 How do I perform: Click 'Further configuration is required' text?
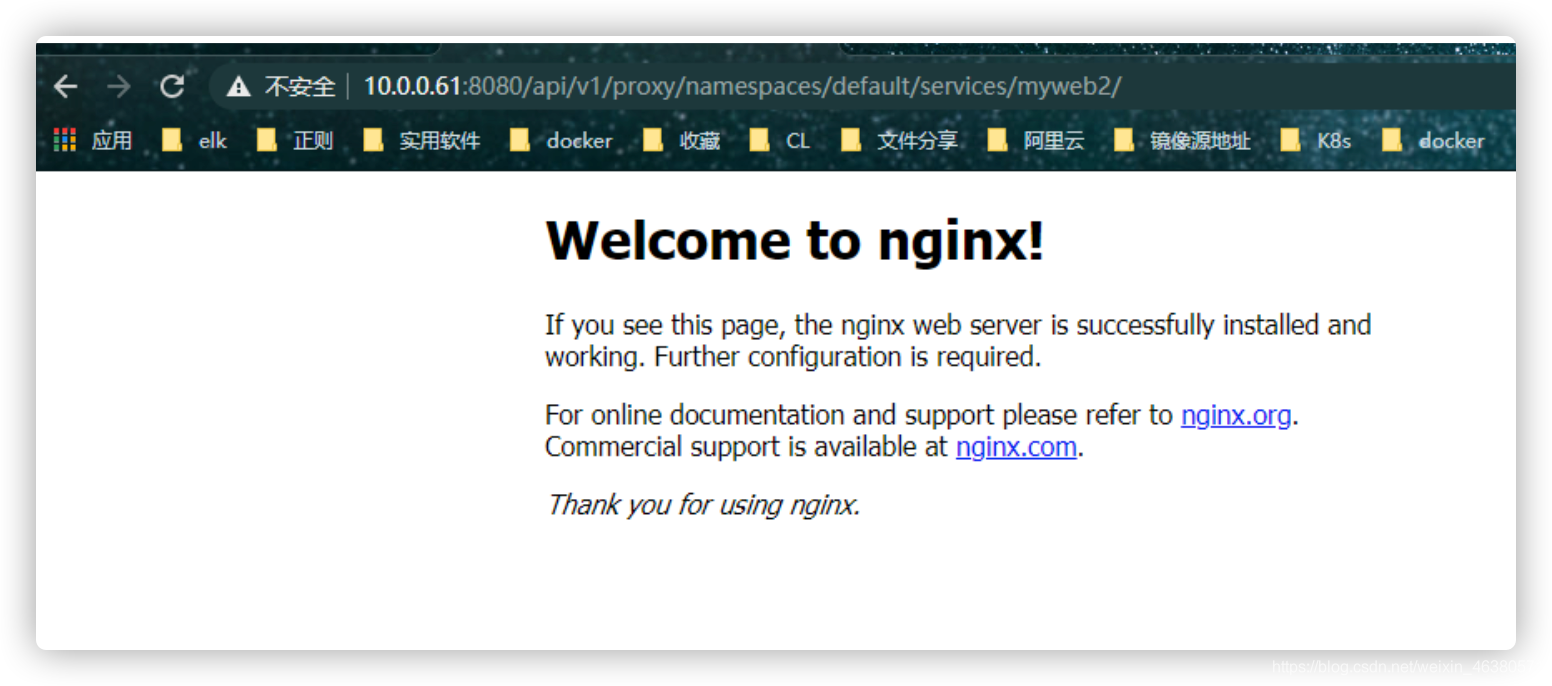click(x=848, y=357)
